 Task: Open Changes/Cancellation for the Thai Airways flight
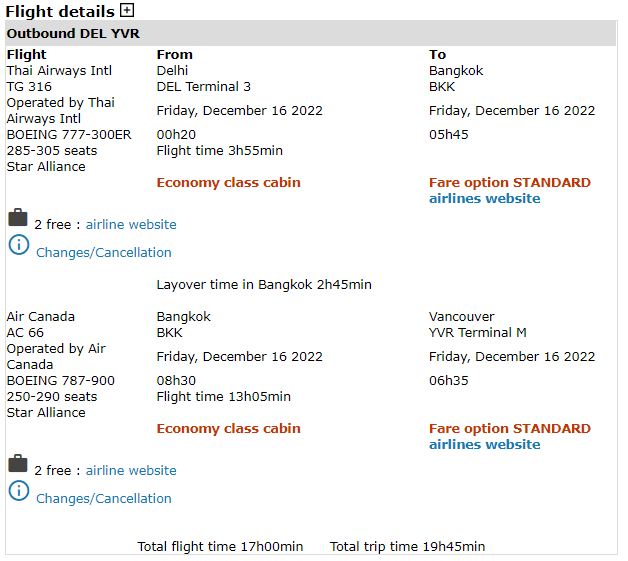104,253
